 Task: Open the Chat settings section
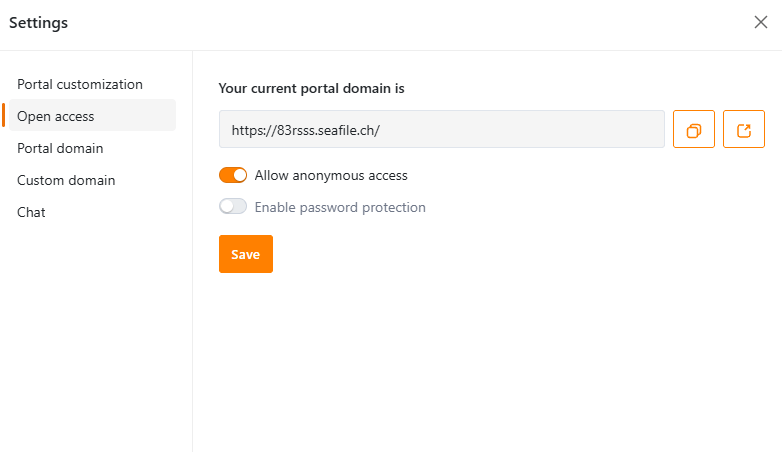[31, 212]
